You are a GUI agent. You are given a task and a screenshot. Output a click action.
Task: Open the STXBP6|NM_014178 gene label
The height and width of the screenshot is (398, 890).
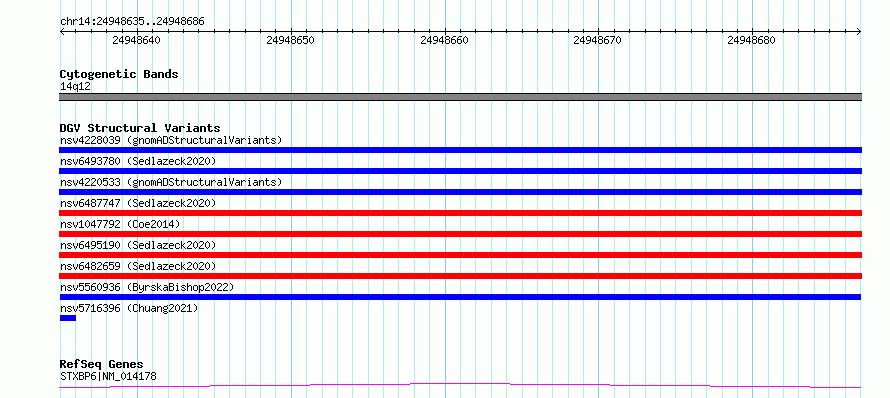pyautogui.click(x=108, y=376)
